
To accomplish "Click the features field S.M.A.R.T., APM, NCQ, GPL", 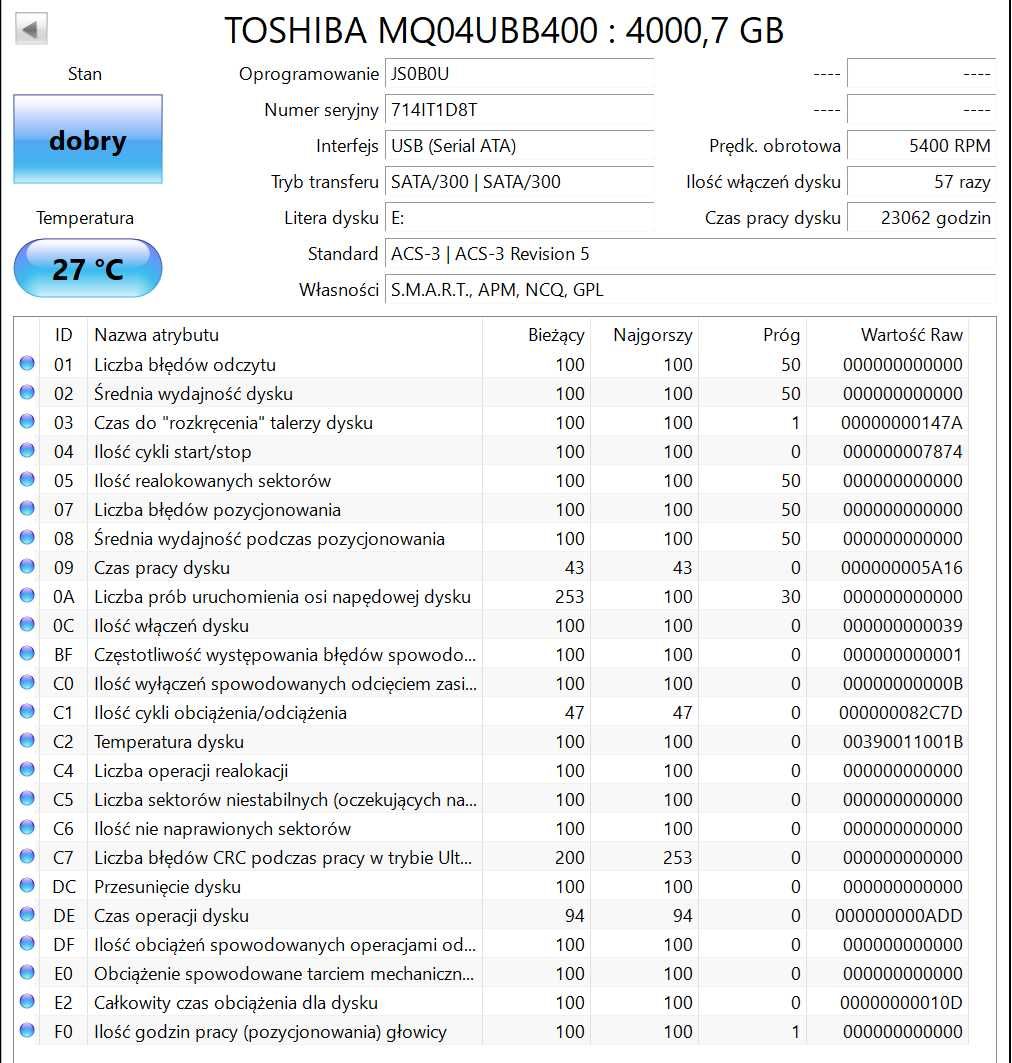I will (691, 289).
